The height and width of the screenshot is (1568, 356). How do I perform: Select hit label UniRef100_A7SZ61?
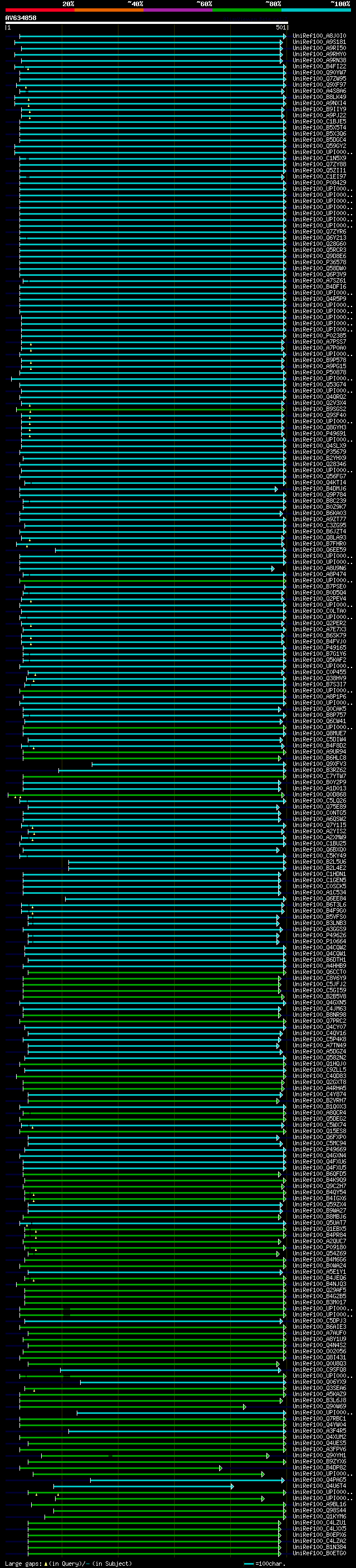[319, 280]
